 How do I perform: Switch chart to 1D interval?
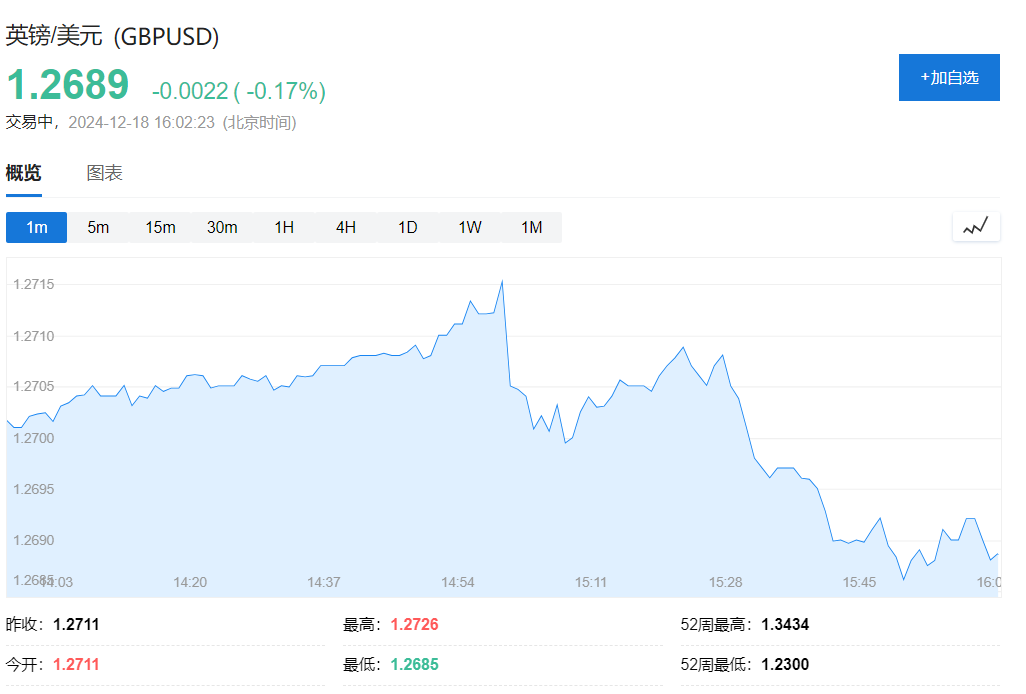click(407, 227)
